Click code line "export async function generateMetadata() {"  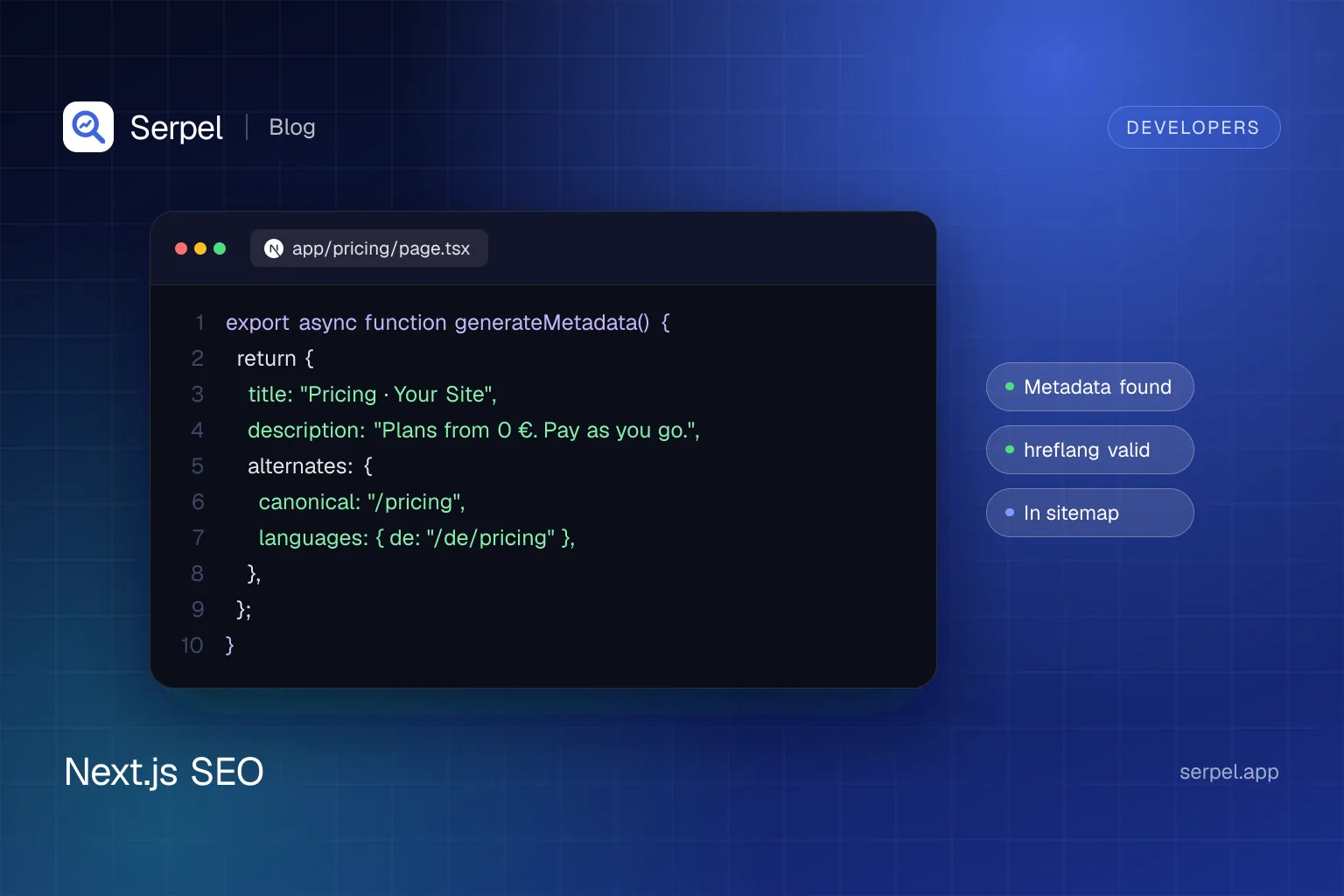click(448, 323)
